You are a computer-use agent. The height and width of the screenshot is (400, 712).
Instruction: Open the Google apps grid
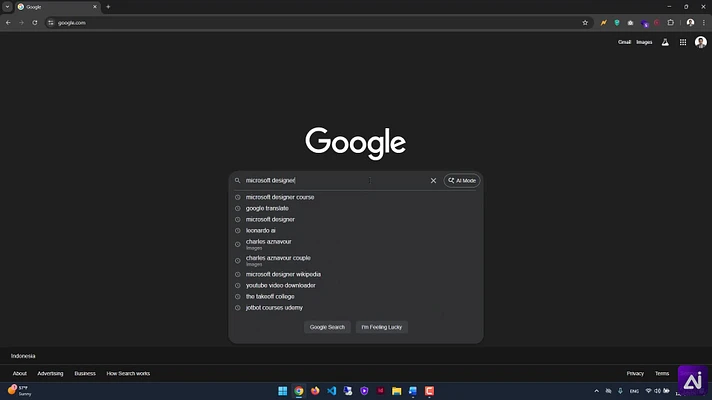(x=683, y=42)
